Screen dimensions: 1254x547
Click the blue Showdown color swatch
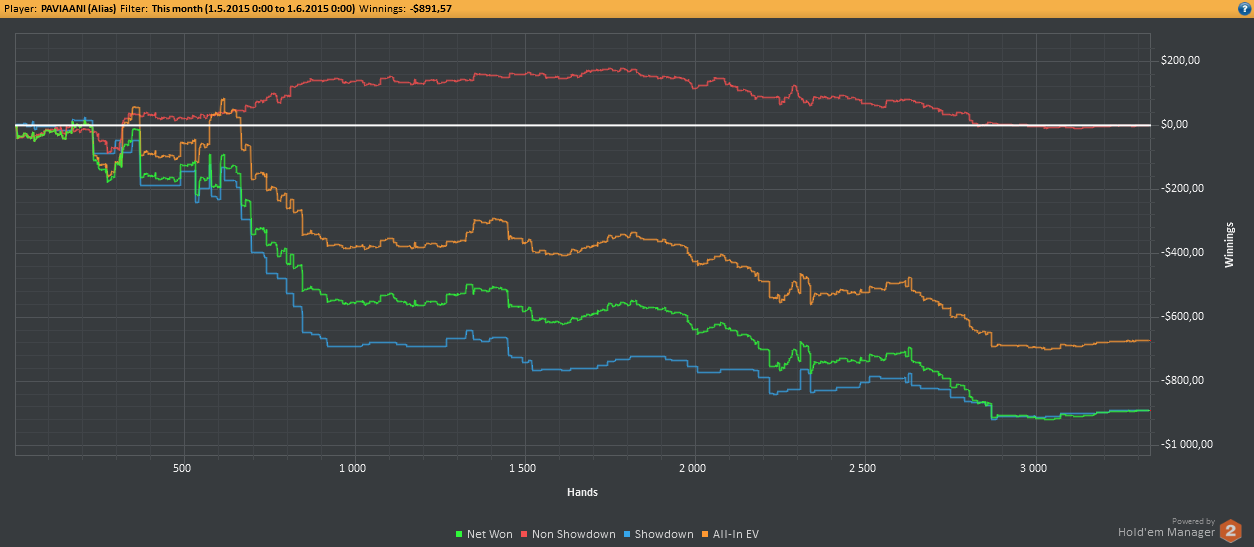click(x=627, y=534)
